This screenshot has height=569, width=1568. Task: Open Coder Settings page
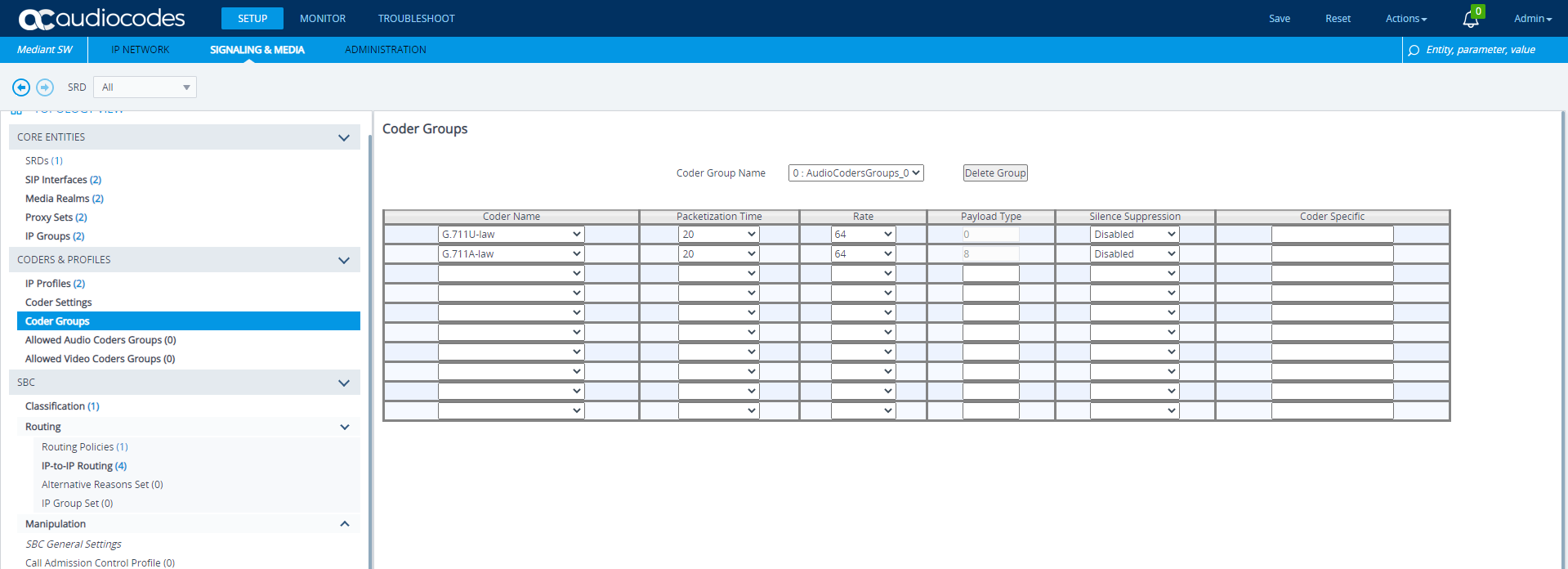(x=59, y=302)
